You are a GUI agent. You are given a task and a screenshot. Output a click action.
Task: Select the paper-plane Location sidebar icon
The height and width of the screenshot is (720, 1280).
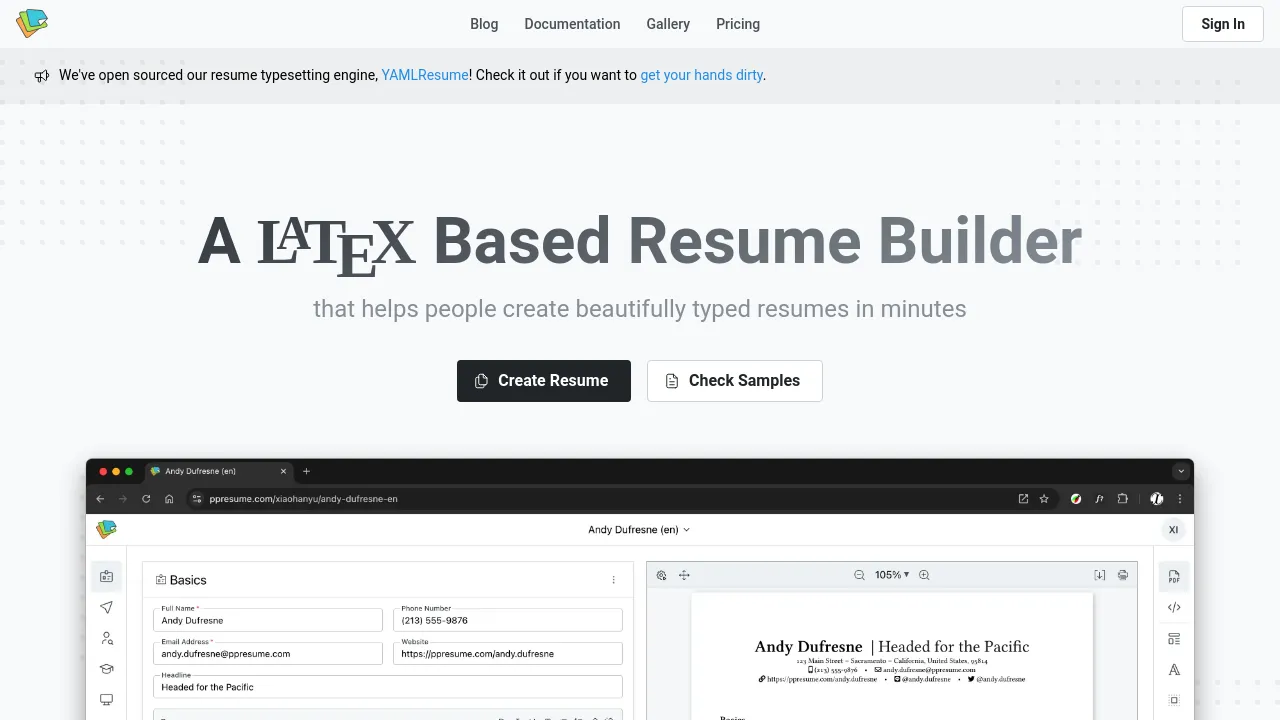click(106, 607)
